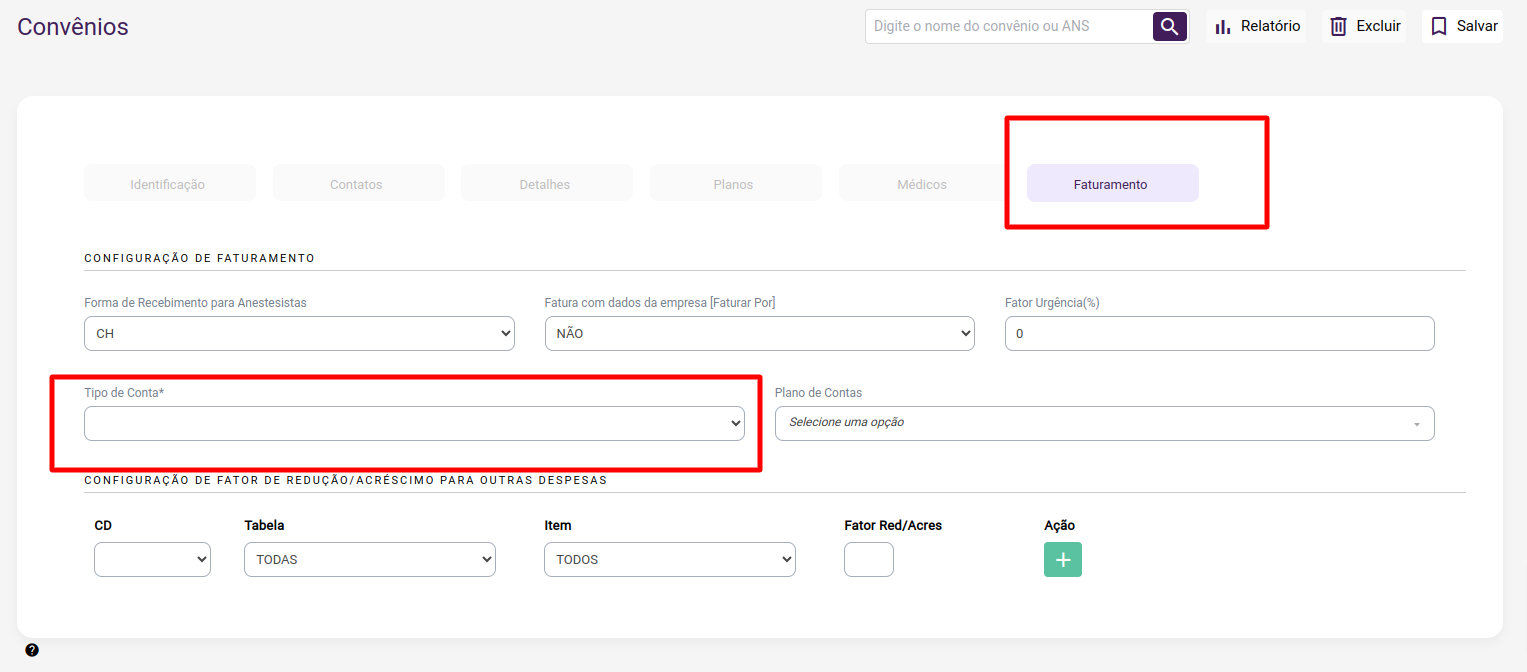Switch to the Médicos tab
This screenshot has height=672, width=1527.
[922, 184]
